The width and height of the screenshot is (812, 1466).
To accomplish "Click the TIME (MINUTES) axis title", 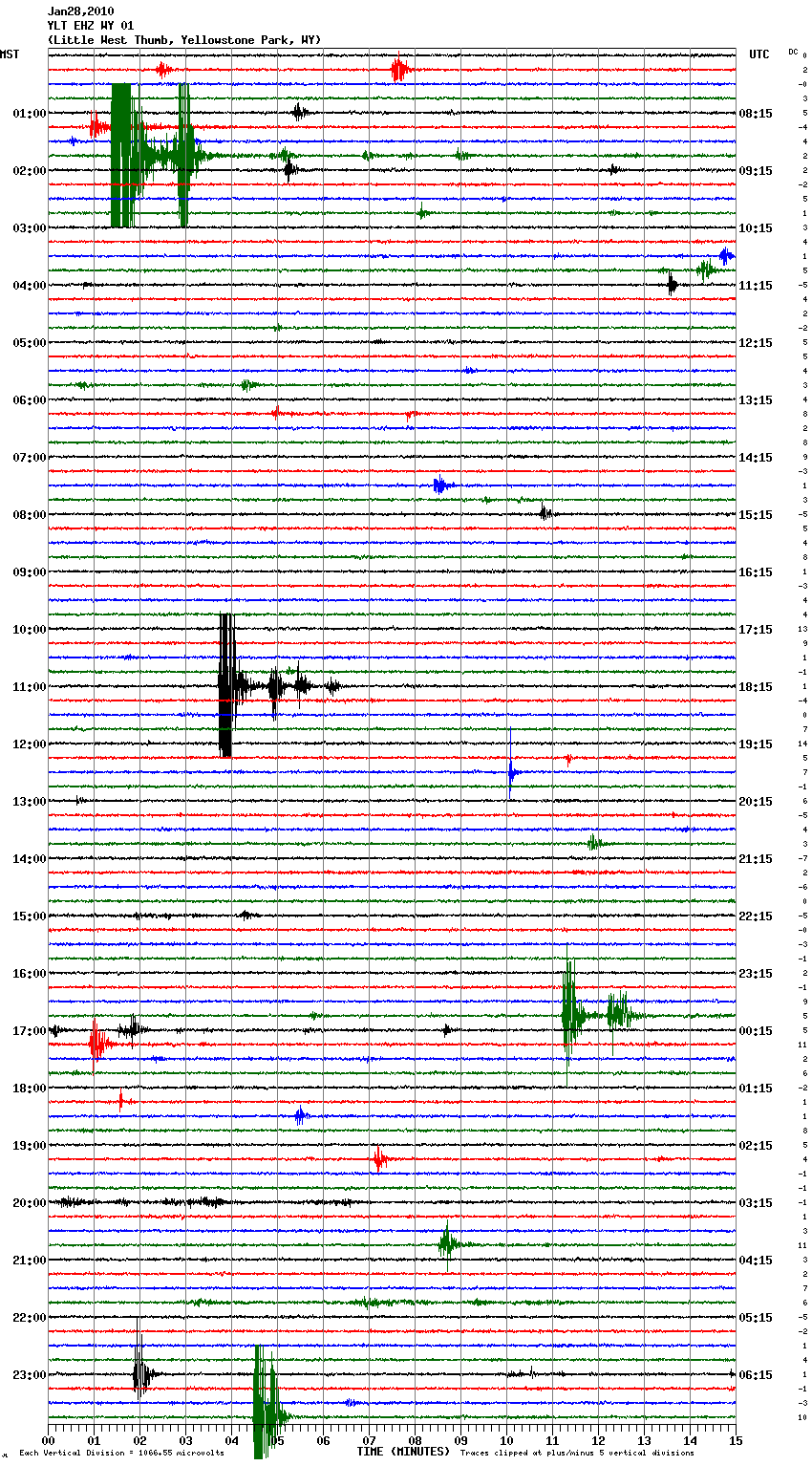I will (403, 1452).
